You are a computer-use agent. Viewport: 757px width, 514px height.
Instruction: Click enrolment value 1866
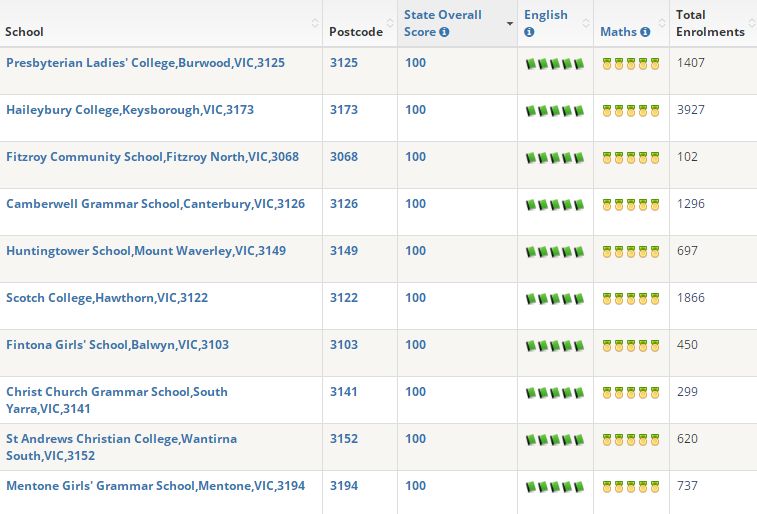[690, 298]
